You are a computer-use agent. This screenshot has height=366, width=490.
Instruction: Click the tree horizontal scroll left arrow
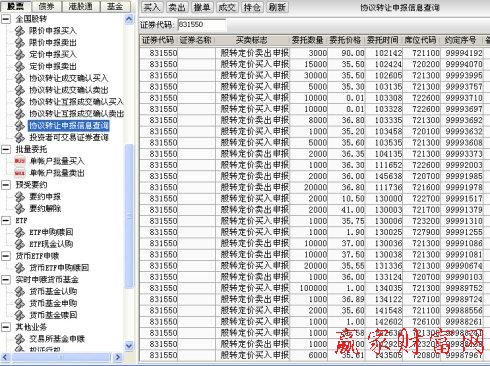tap(5, 357)
